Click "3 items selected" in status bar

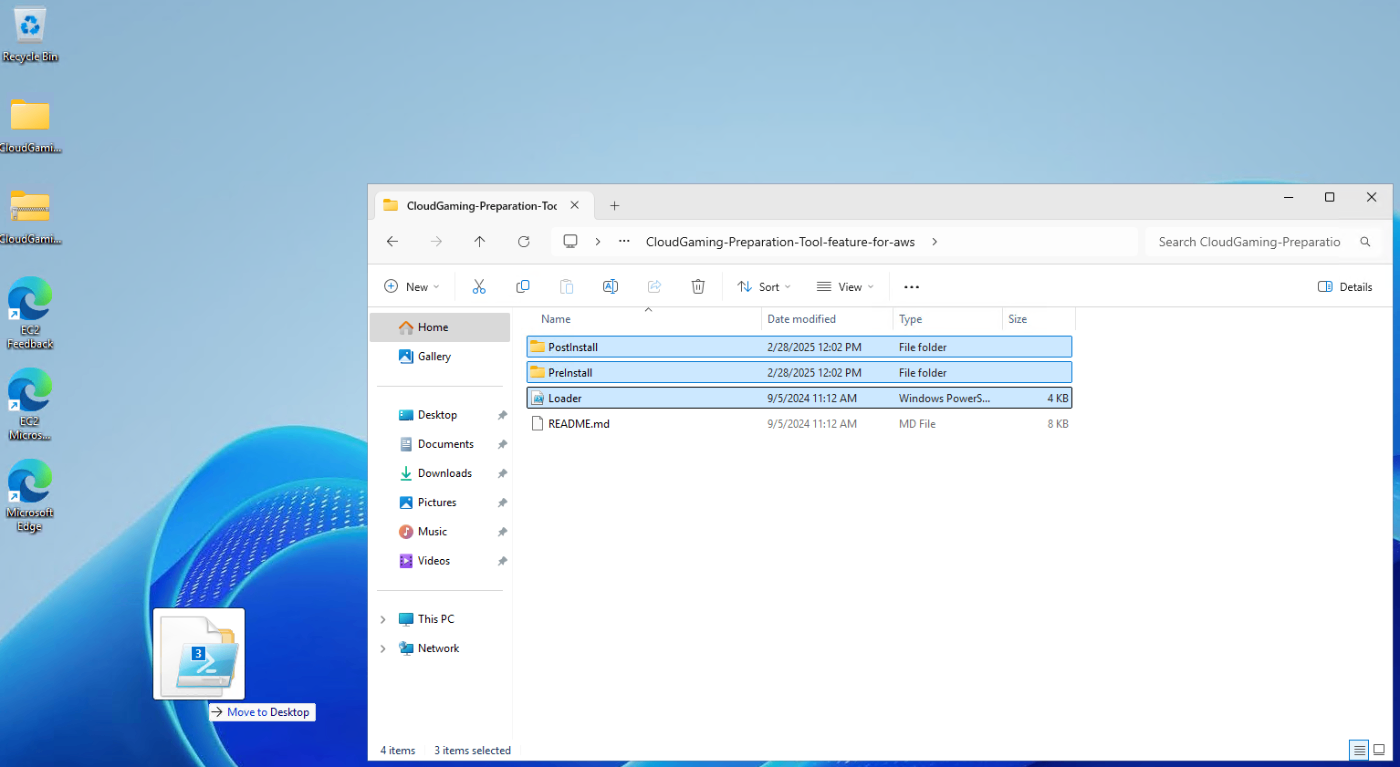(472, 751)
